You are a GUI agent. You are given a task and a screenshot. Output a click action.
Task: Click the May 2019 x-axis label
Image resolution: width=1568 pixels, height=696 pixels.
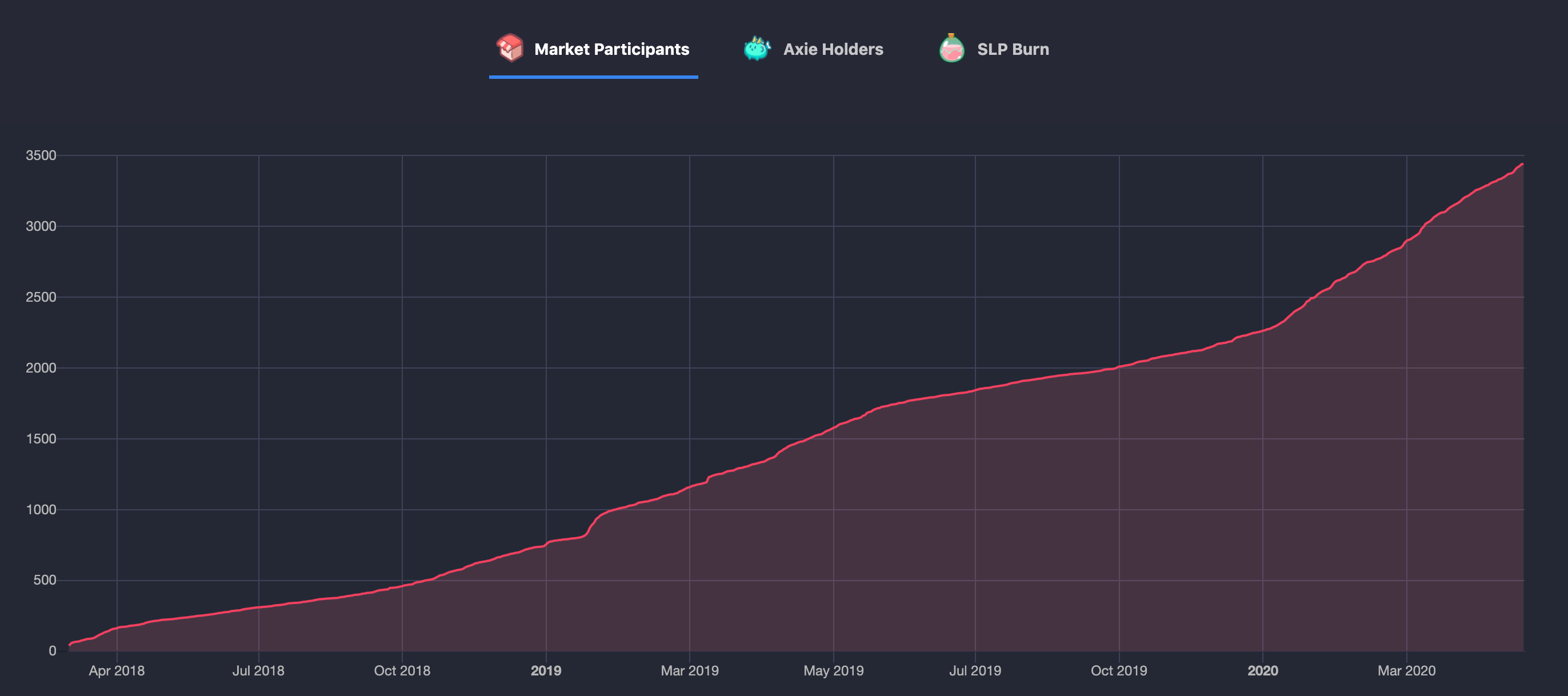[x=833, y=670]
